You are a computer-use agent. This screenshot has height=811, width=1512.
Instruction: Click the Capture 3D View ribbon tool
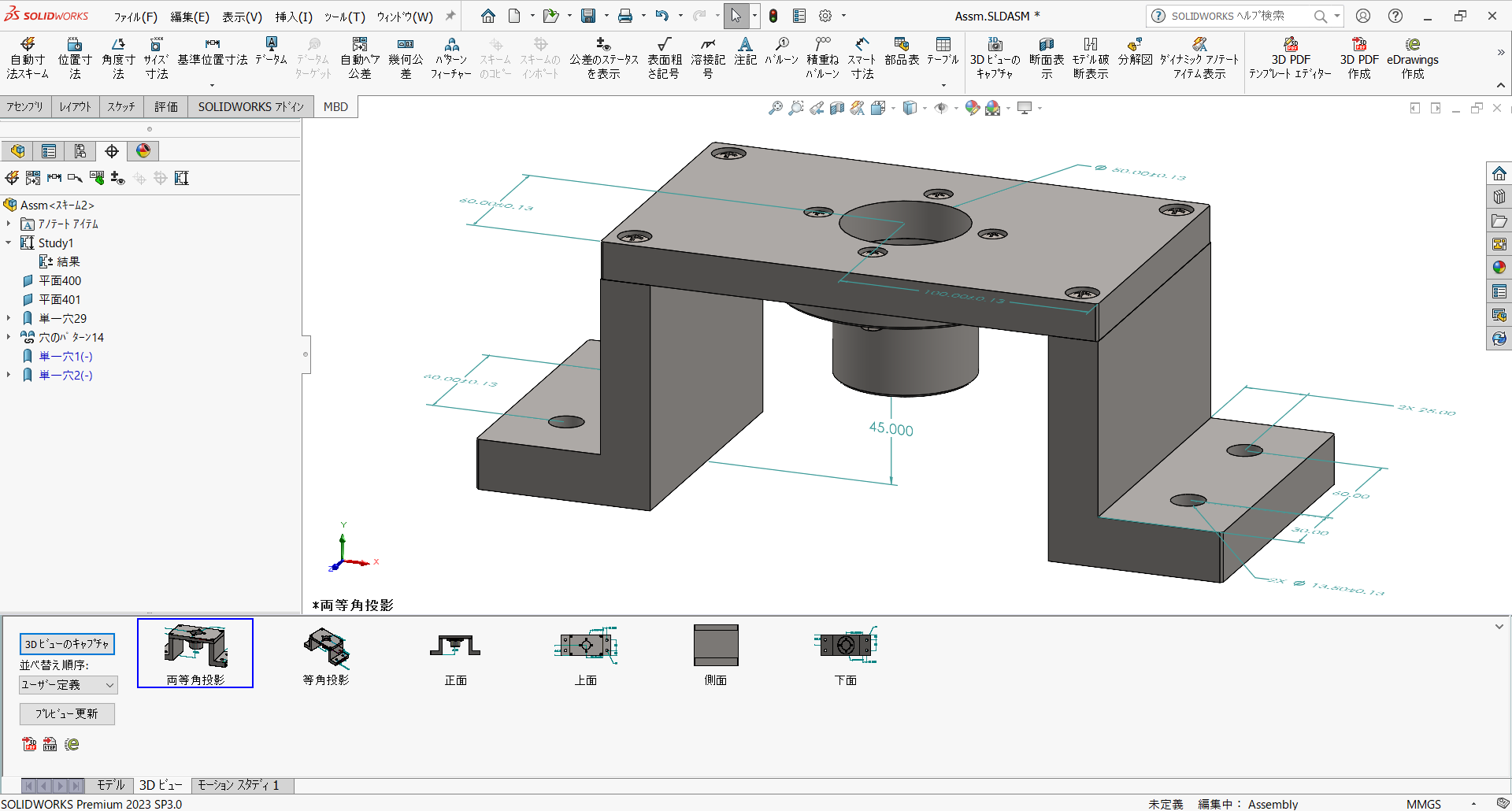[995, 58]
